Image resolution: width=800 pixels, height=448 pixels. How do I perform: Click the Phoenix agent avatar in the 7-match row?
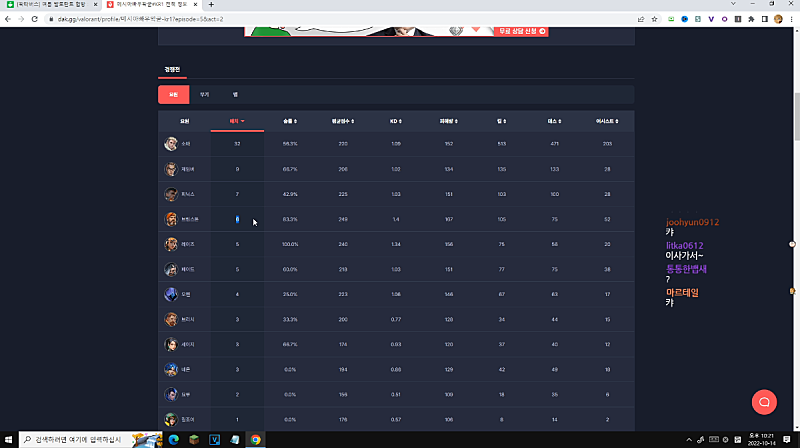(171, 194)
